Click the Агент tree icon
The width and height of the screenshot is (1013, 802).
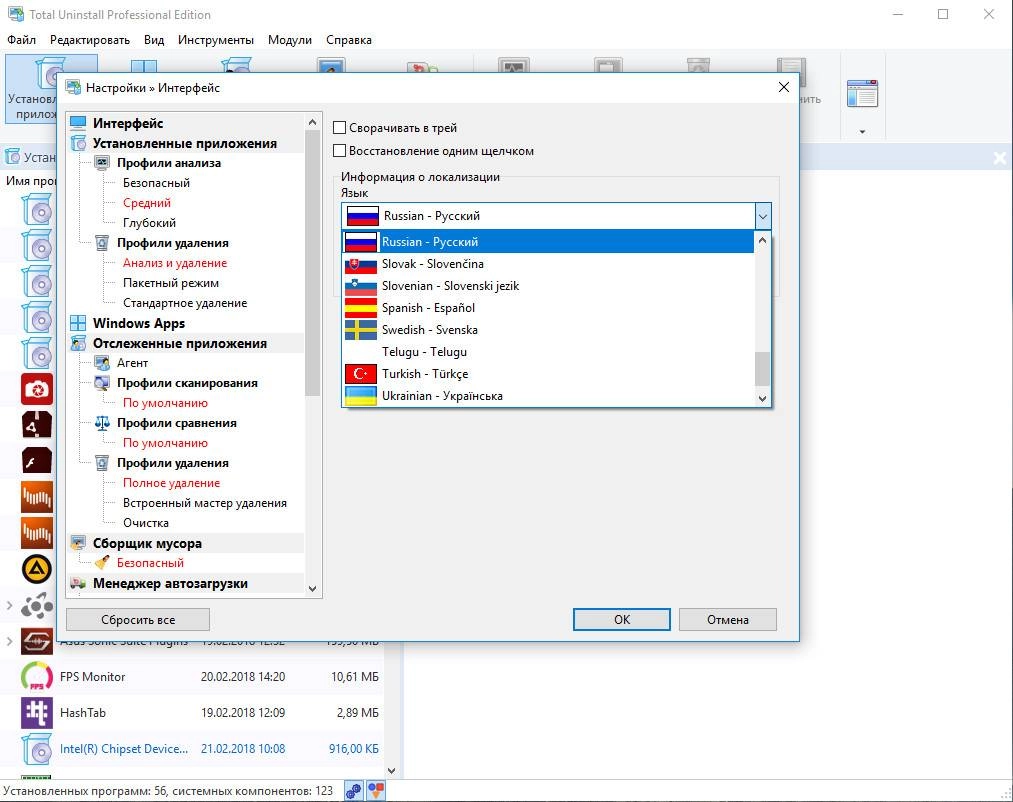(102, 363)
